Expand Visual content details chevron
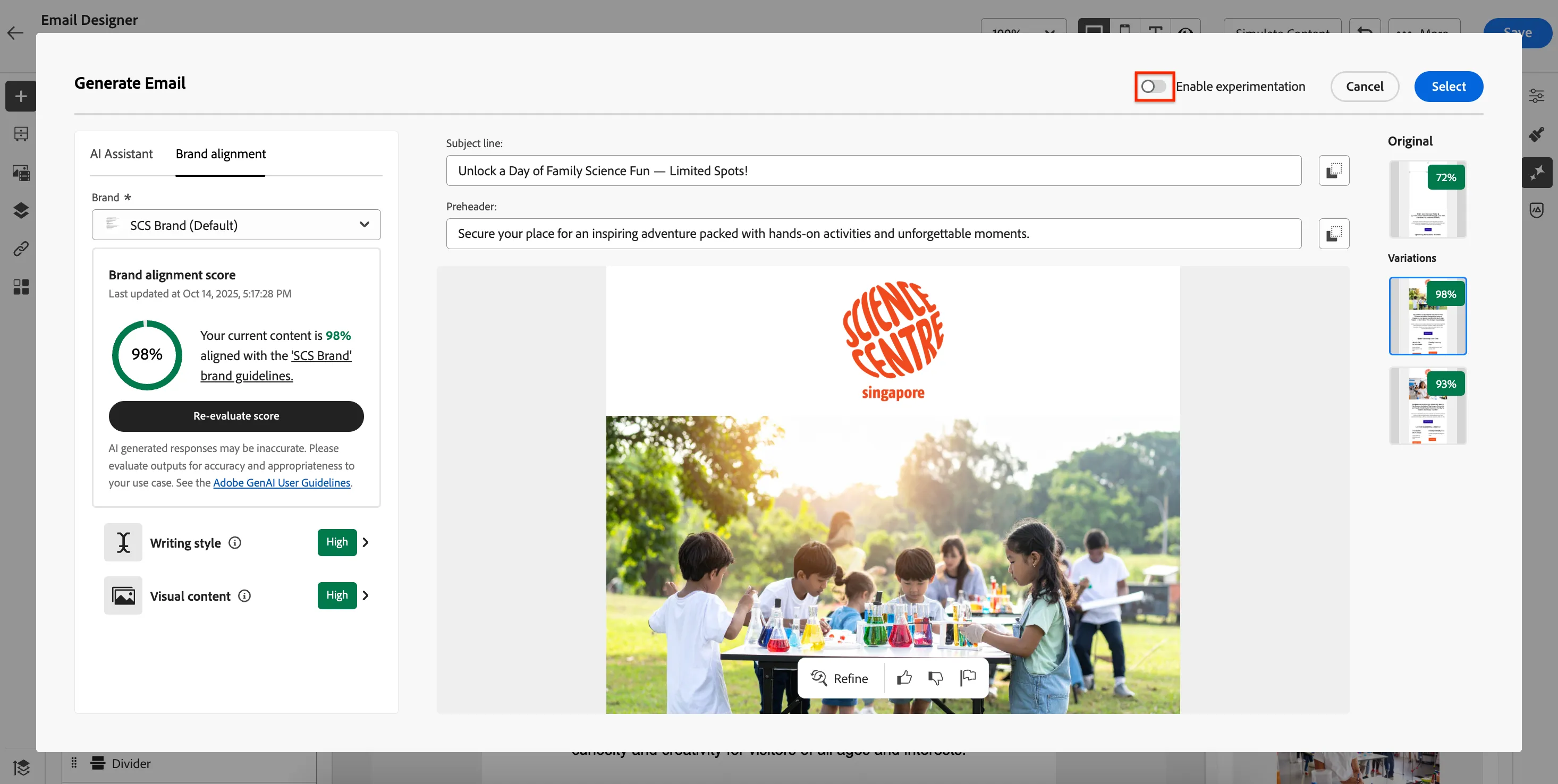Viewport: 1558px width, 784px height. [365, 595]
